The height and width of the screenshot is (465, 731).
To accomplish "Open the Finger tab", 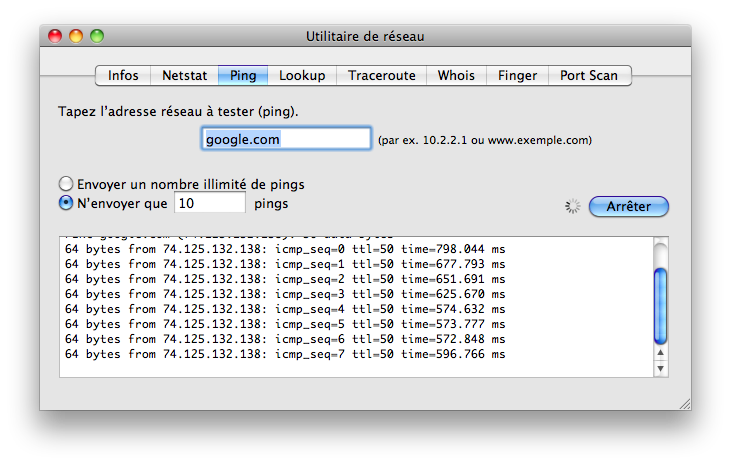I will coord(517,75).
